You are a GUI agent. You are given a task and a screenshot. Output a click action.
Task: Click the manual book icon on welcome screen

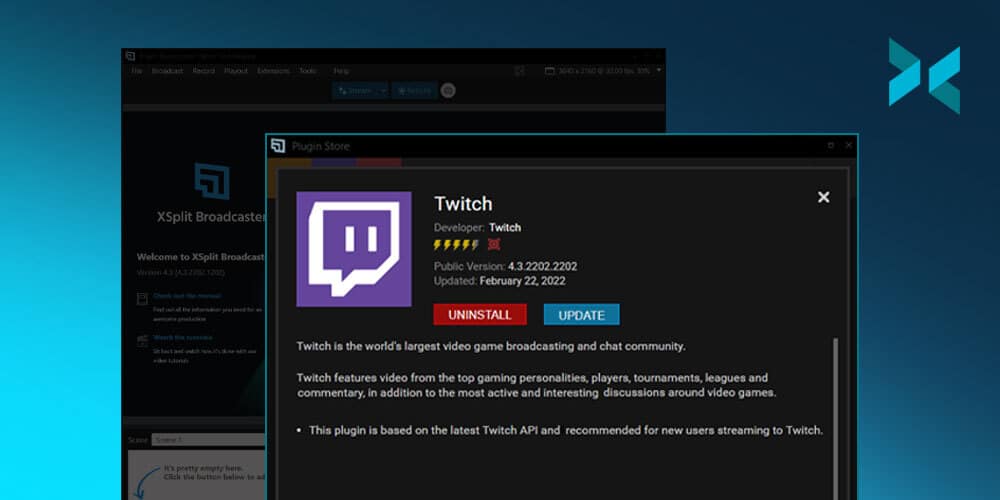(x=142, y=298)
